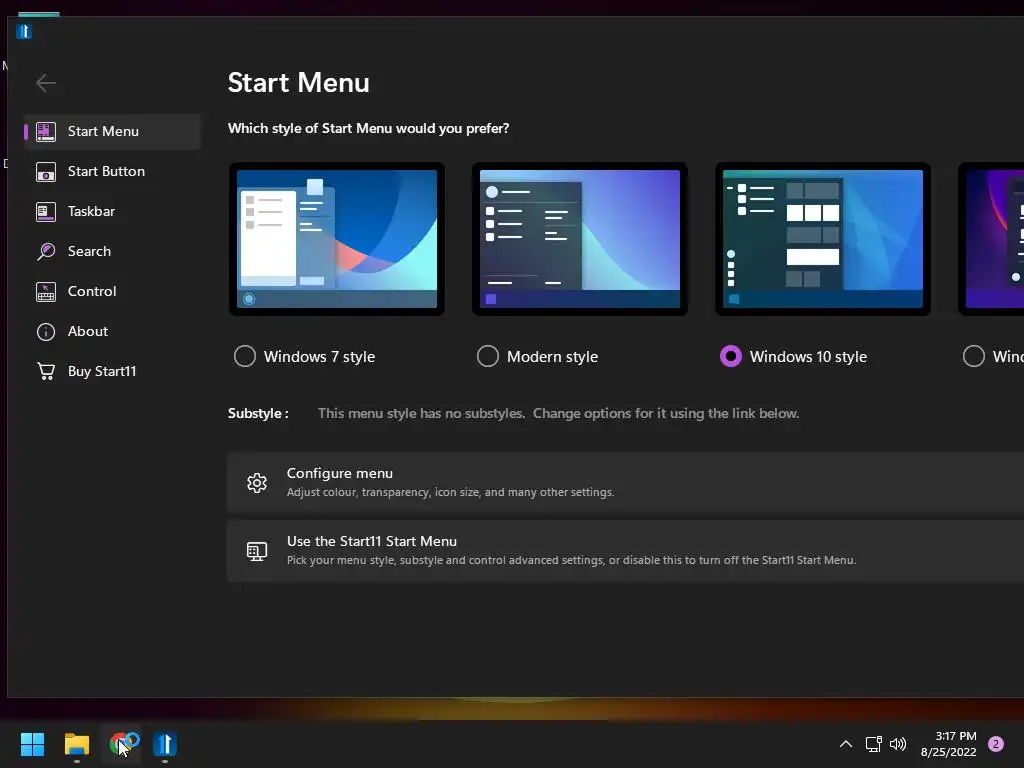Image resolution: width=1024 pixels, height=768 pixels.
Task: Click the Start Menu sidebar icon
Action: 46,131
